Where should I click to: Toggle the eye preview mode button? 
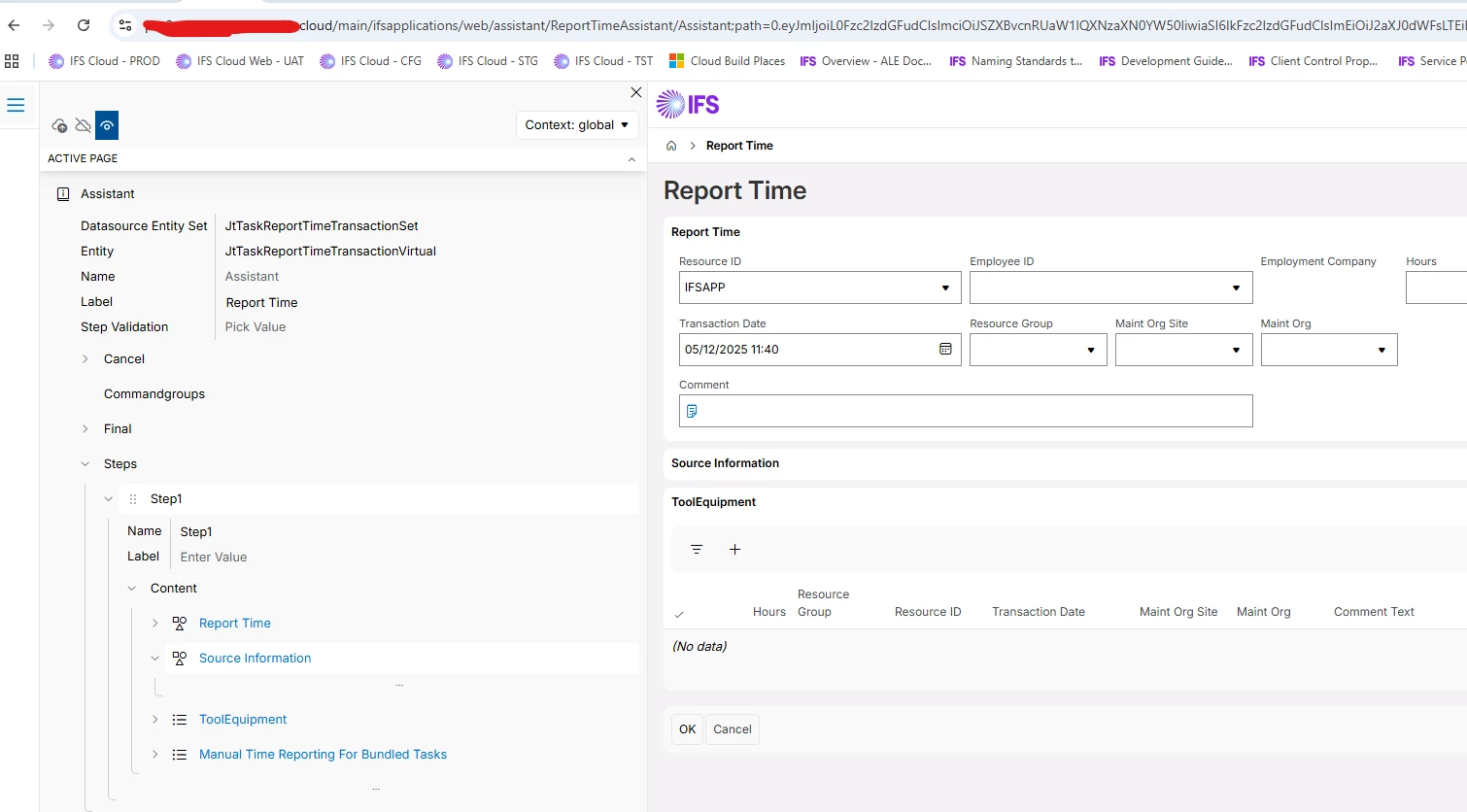[x=107, y=125]
